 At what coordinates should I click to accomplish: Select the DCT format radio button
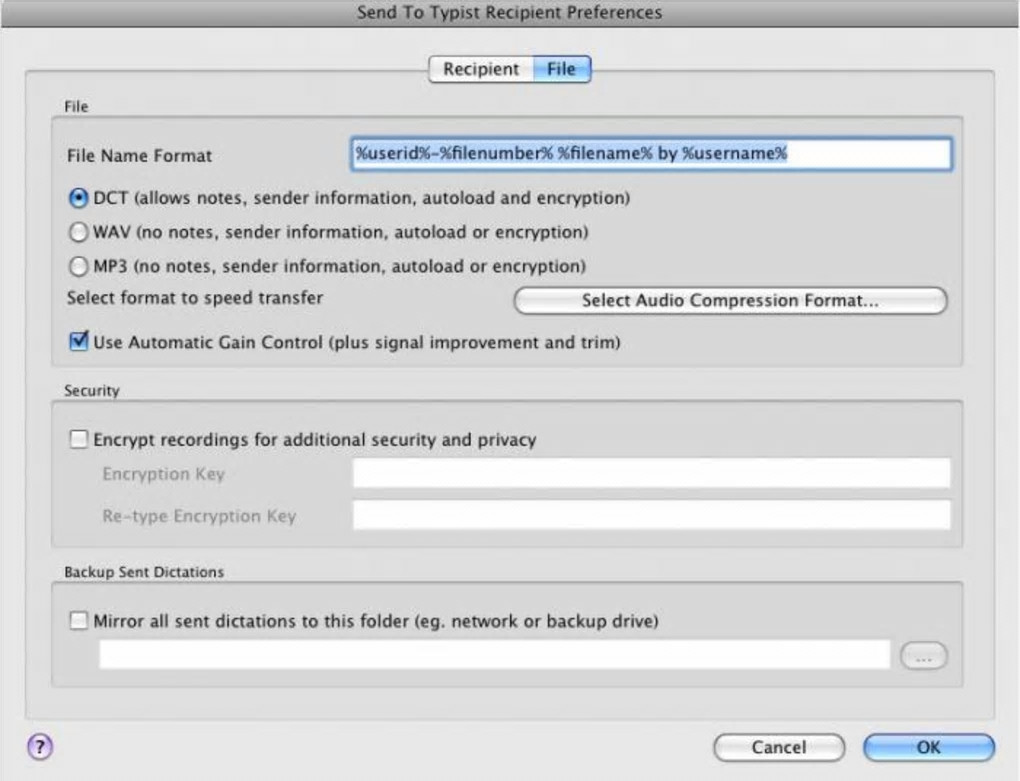78,198
